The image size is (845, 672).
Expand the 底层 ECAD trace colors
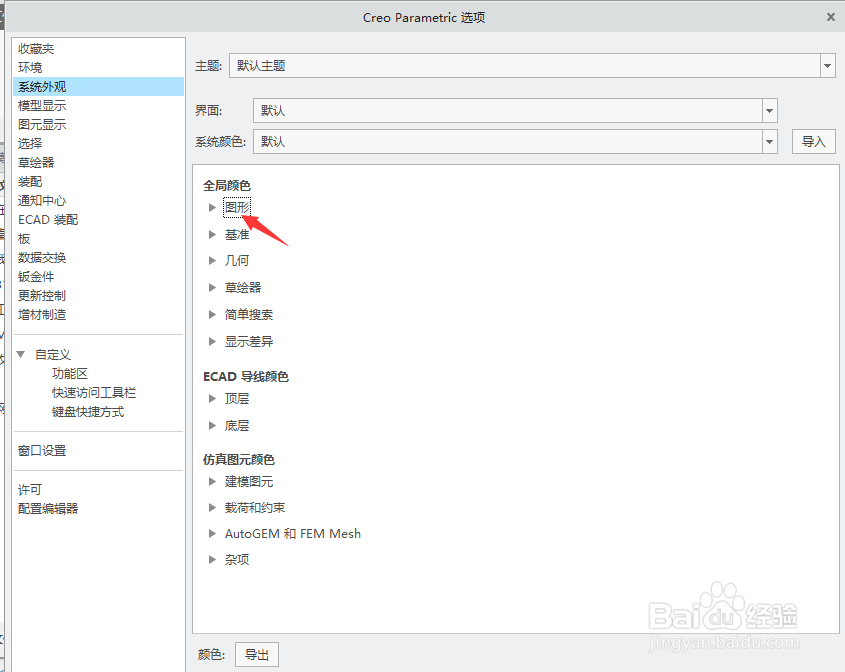pos(212,426)
